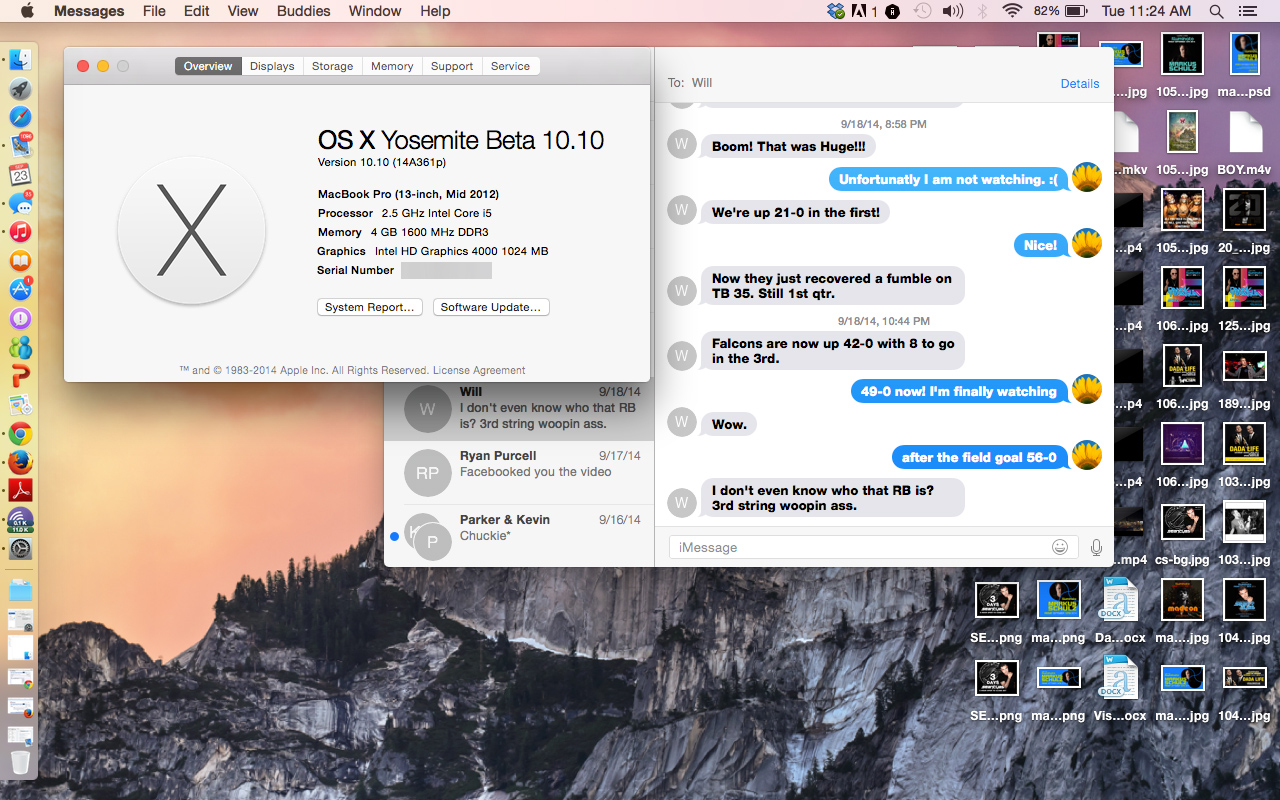Open the Help menu
The height and width of the screenshot is (800, 1280).
coord(435,11)
